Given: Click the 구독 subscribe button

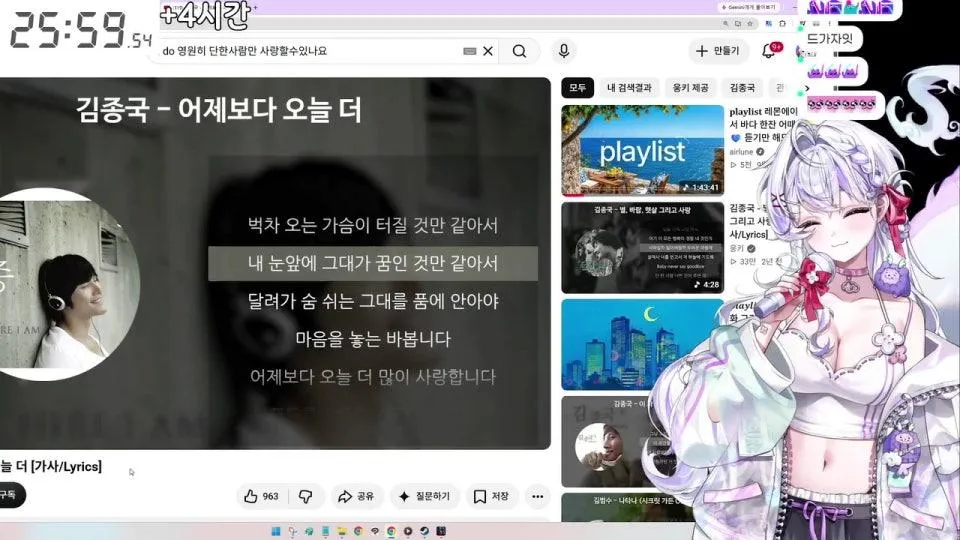Looking at the screenshot, I should (11, 495).
